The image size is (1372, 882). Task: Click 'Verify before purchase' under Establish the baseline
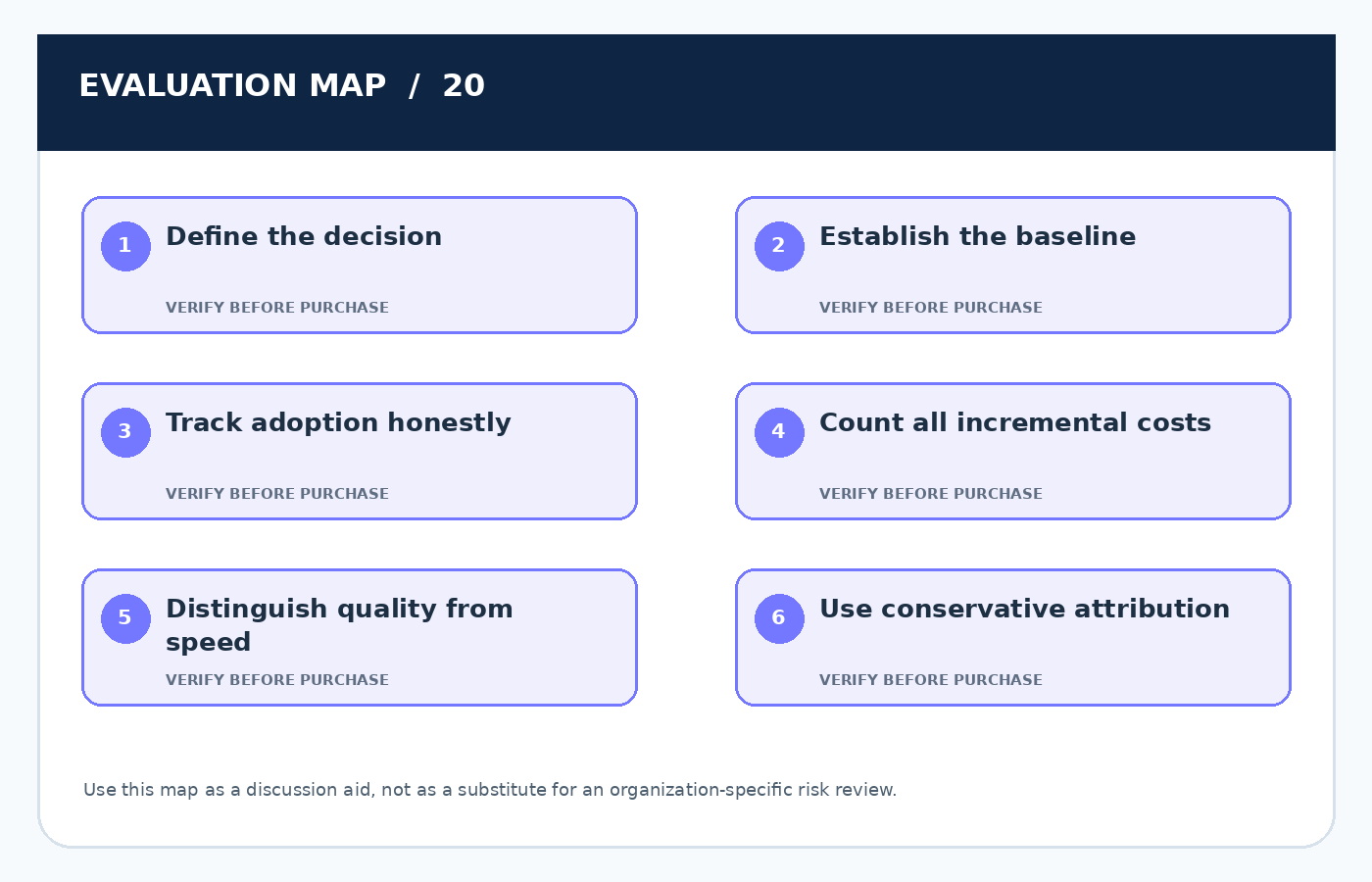coord(931,308)
